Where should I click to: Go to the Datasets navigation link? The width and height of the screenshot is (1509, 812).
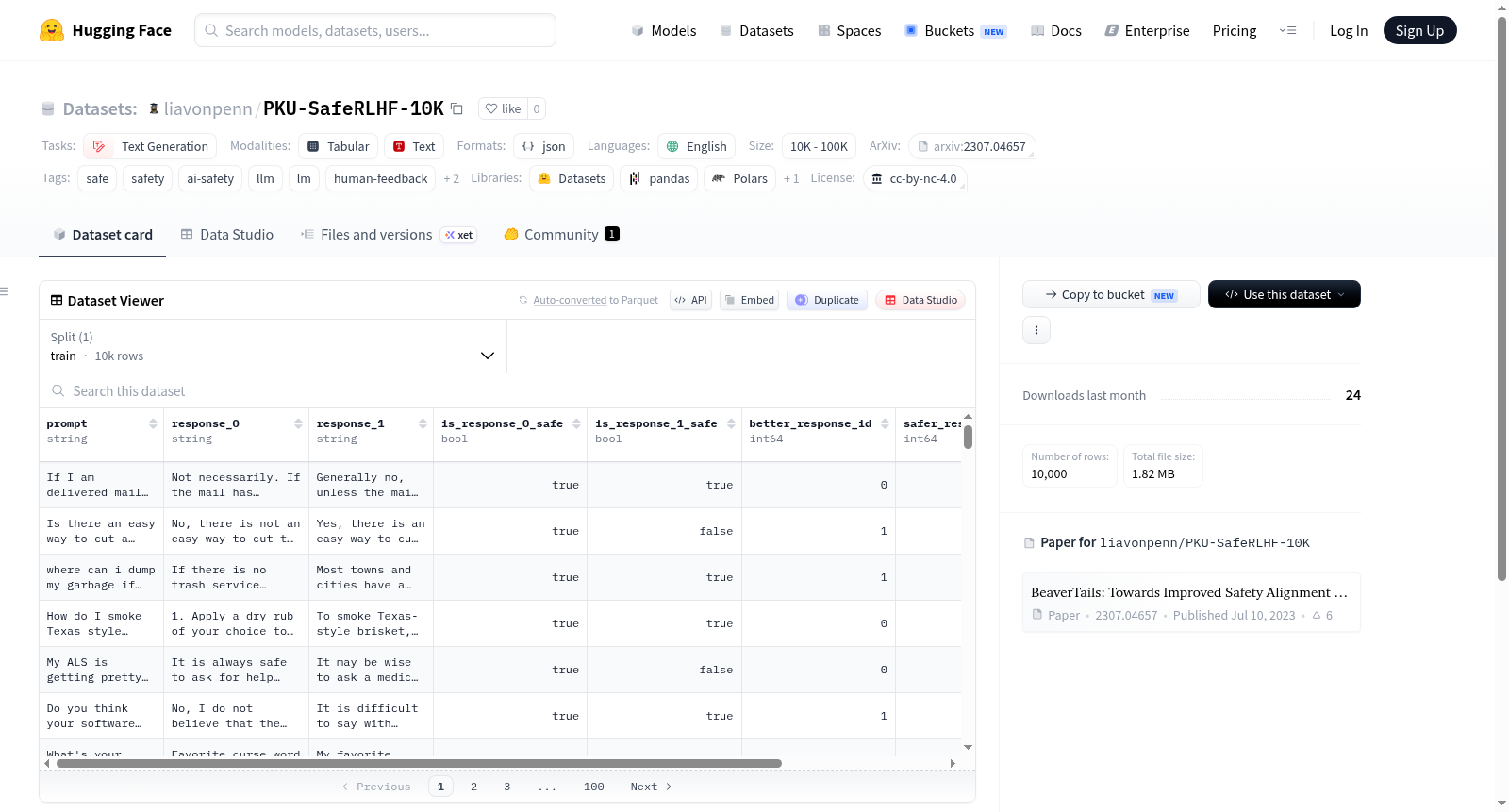click(x=757, y=30)
